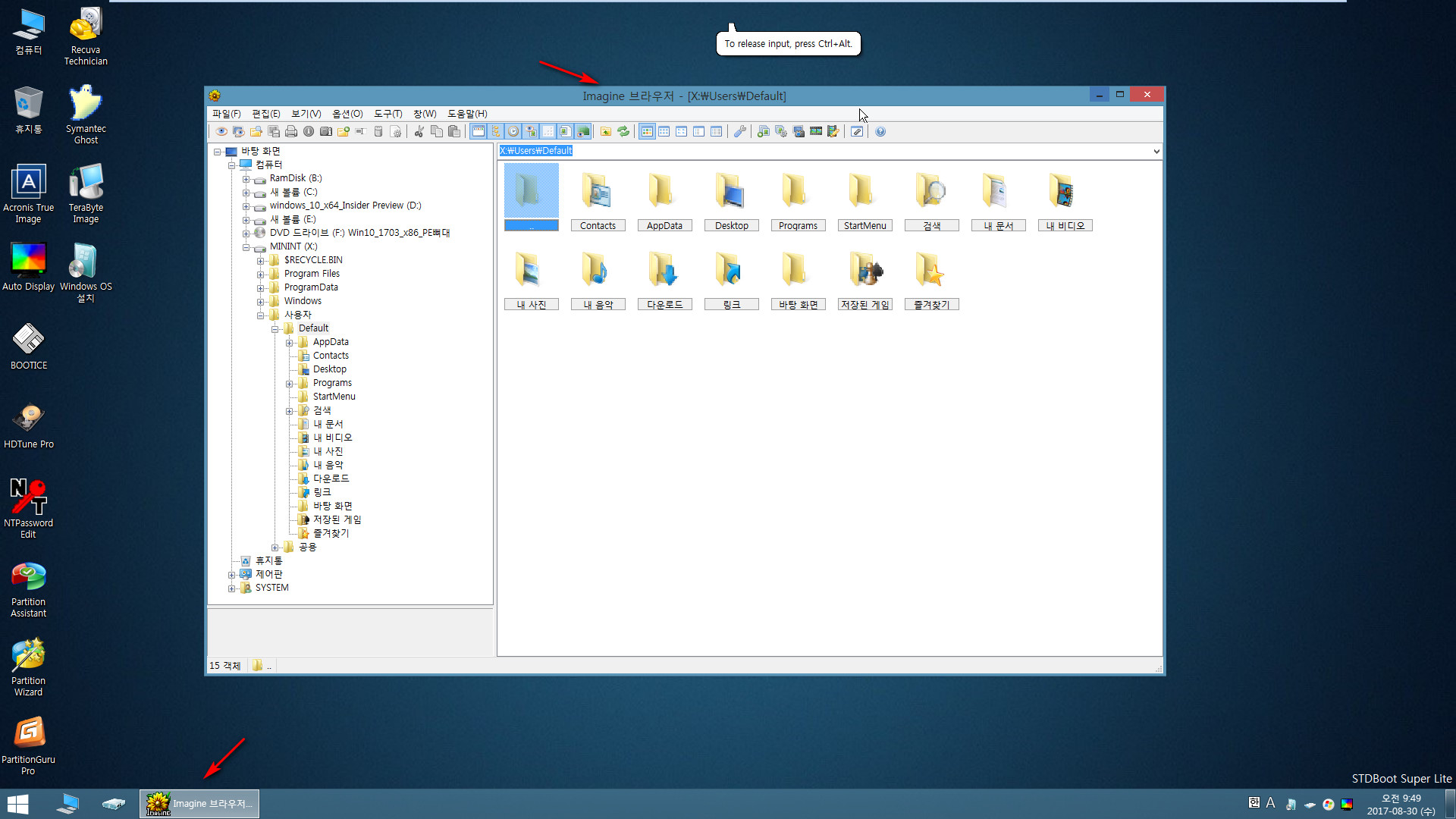1456x819 pixels.
Task: Toggle the dotted grid toolbar button
Action: click(548, 131)
